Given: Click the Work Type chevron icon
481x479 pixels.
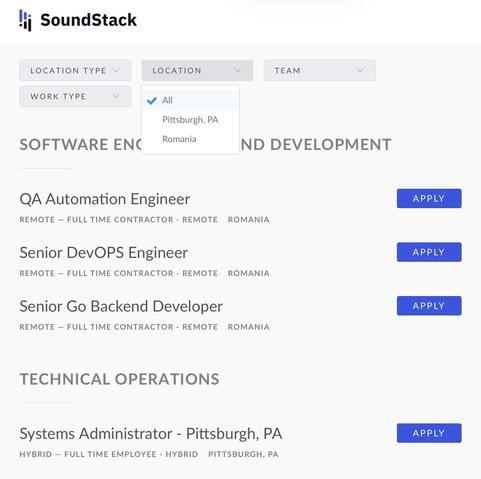Looking at the screenshot, I should coord(116,96).
